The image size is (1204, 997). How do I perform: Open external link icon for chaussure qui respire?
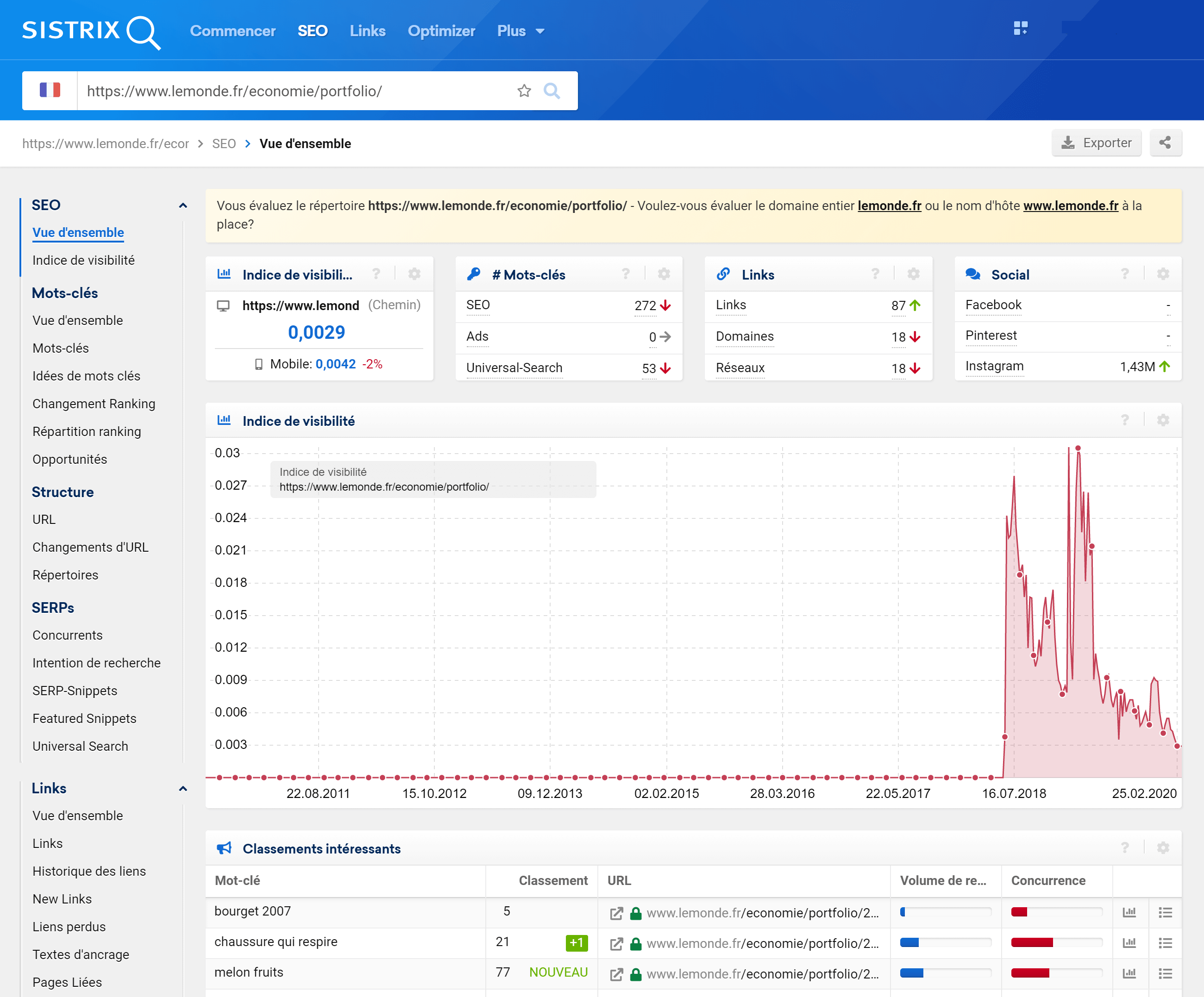[x=616, y=944]
